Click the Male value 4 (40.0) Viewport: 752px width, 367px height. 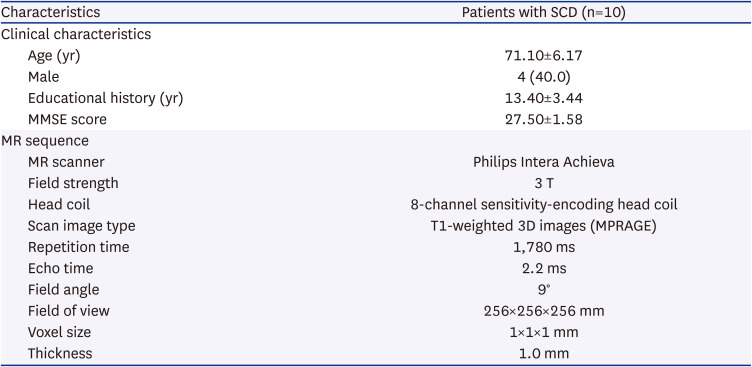pyautogui.click(x=543, y=77)
